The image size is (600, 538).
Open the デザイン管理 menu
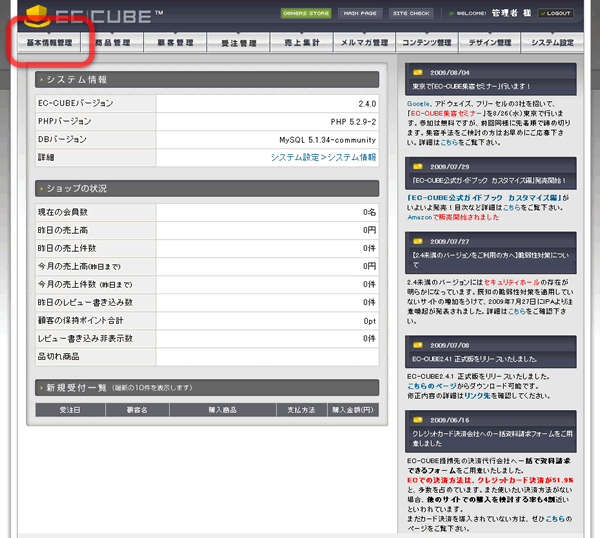click(490, 42)
